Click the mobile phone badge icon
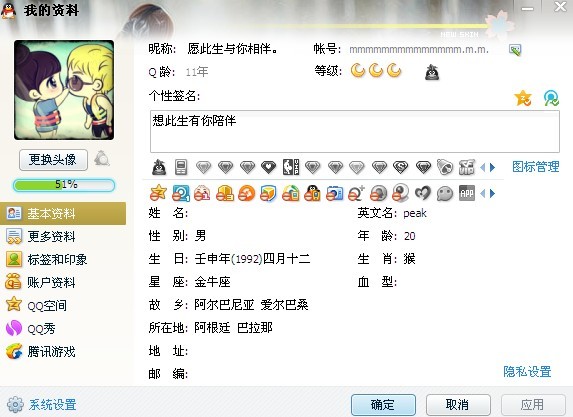This screenshot has height=417, width=573. click(x=181, y=167)
